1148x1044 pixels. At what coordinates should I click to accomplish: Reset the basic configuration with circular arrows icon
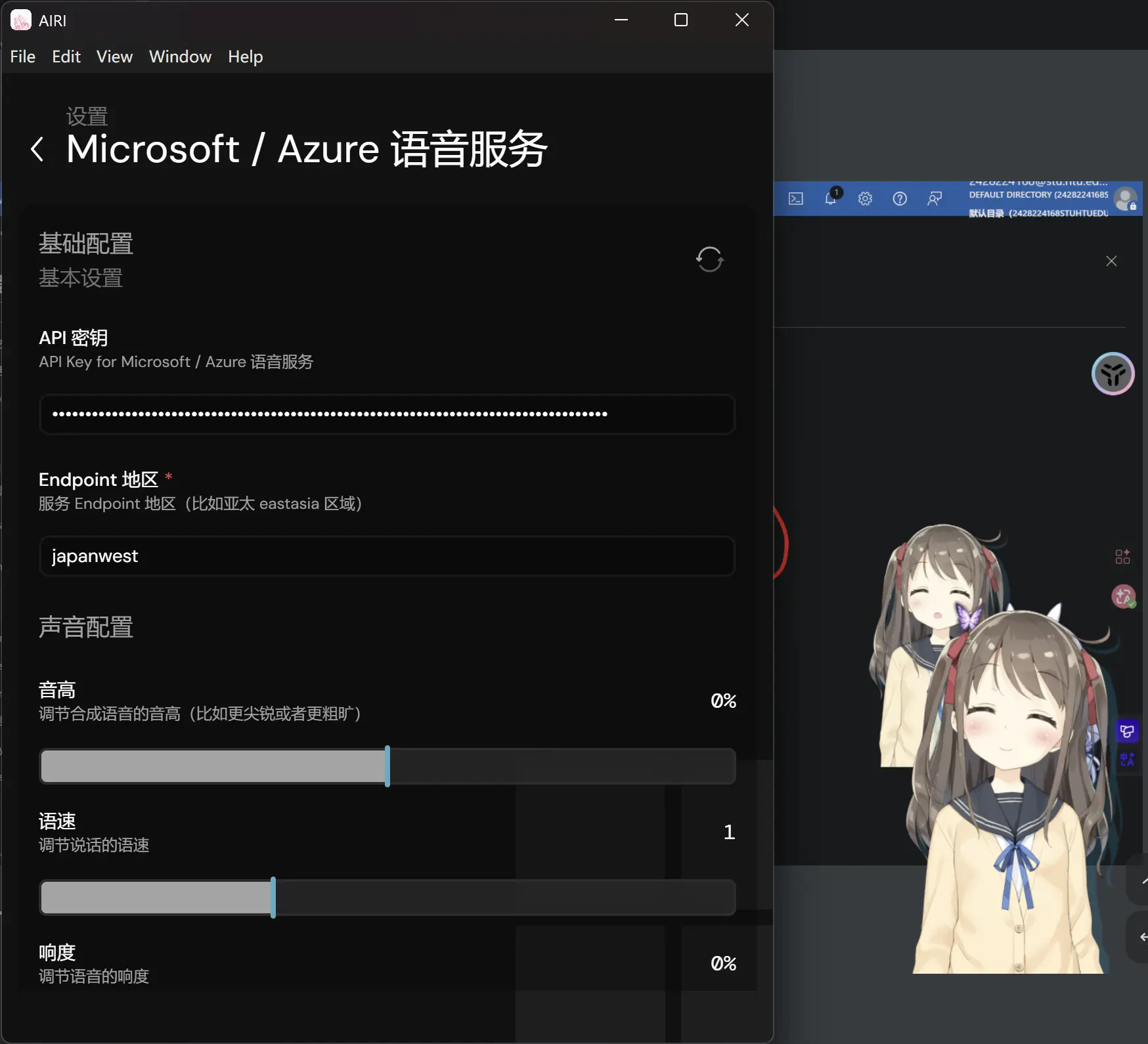click(x=709, y=259)
